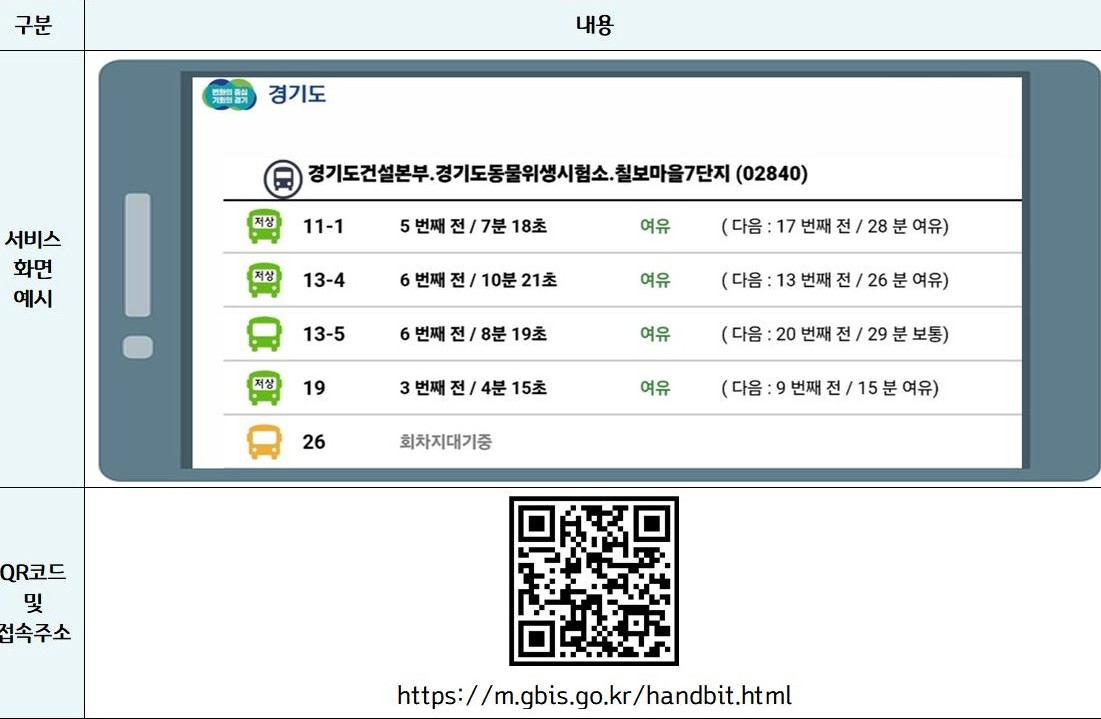Click '여유' crowding status for route 19
This screenshot has height=719, width=1101.
655,388
